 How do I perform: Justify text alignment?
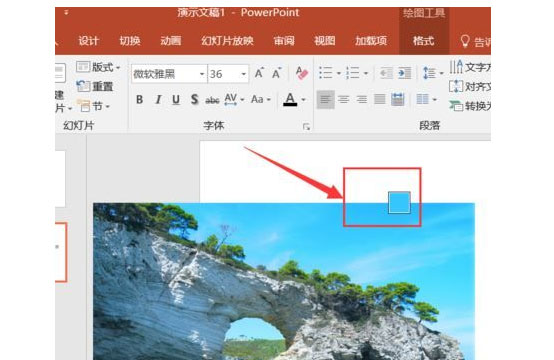click(380, 100)
